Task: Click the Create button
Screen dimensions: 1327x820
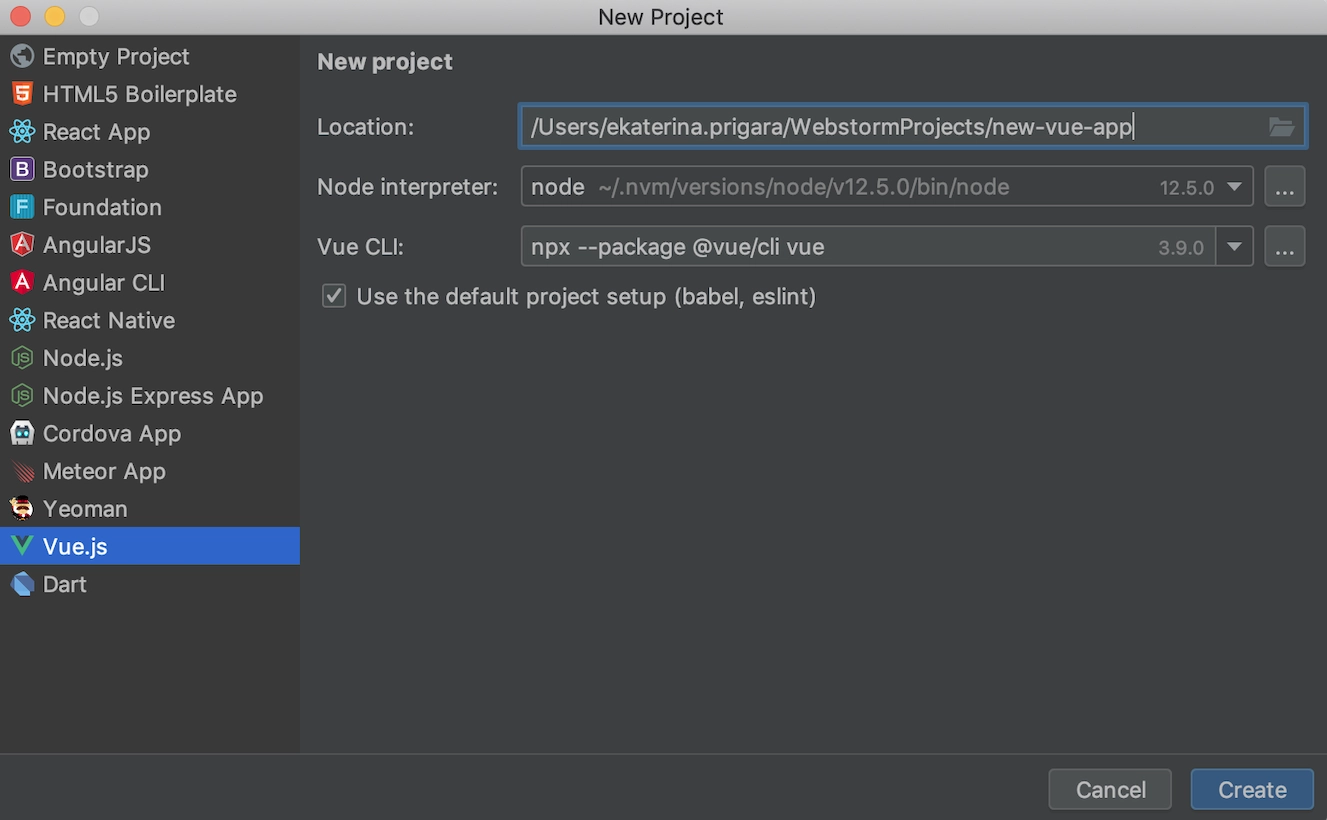Action: (1252, 789)
